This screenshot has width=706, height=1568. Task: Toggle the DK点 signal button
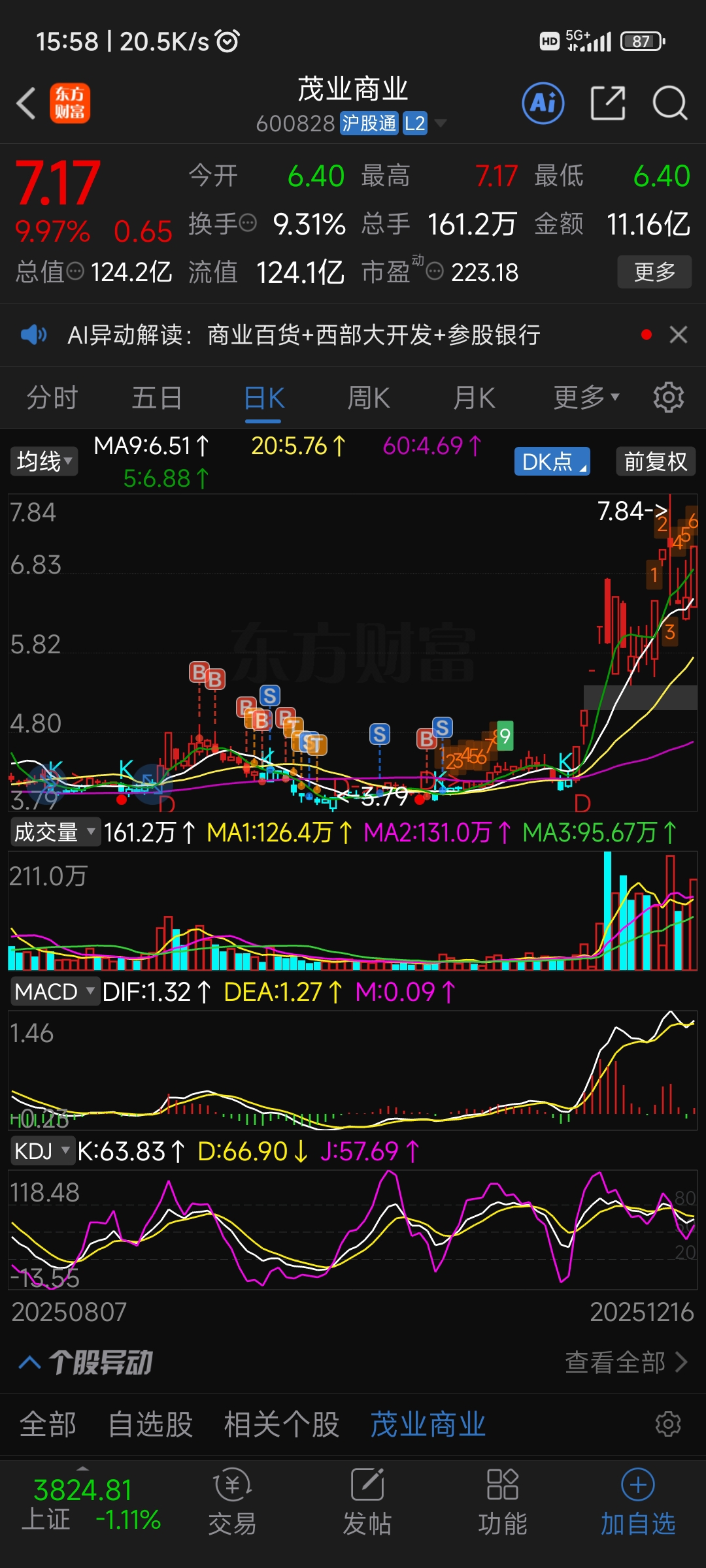552,461
